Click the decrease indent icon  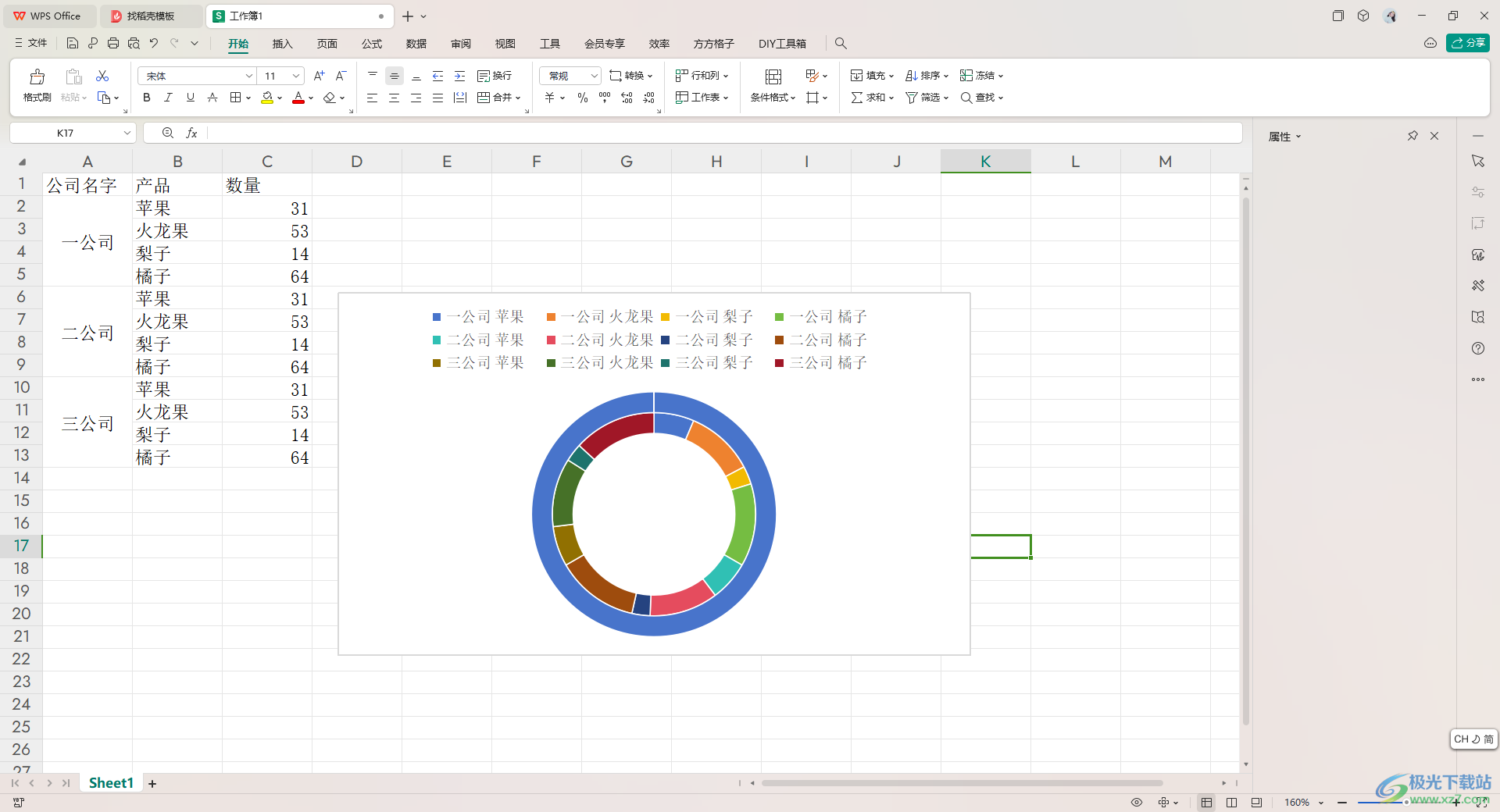438,76
